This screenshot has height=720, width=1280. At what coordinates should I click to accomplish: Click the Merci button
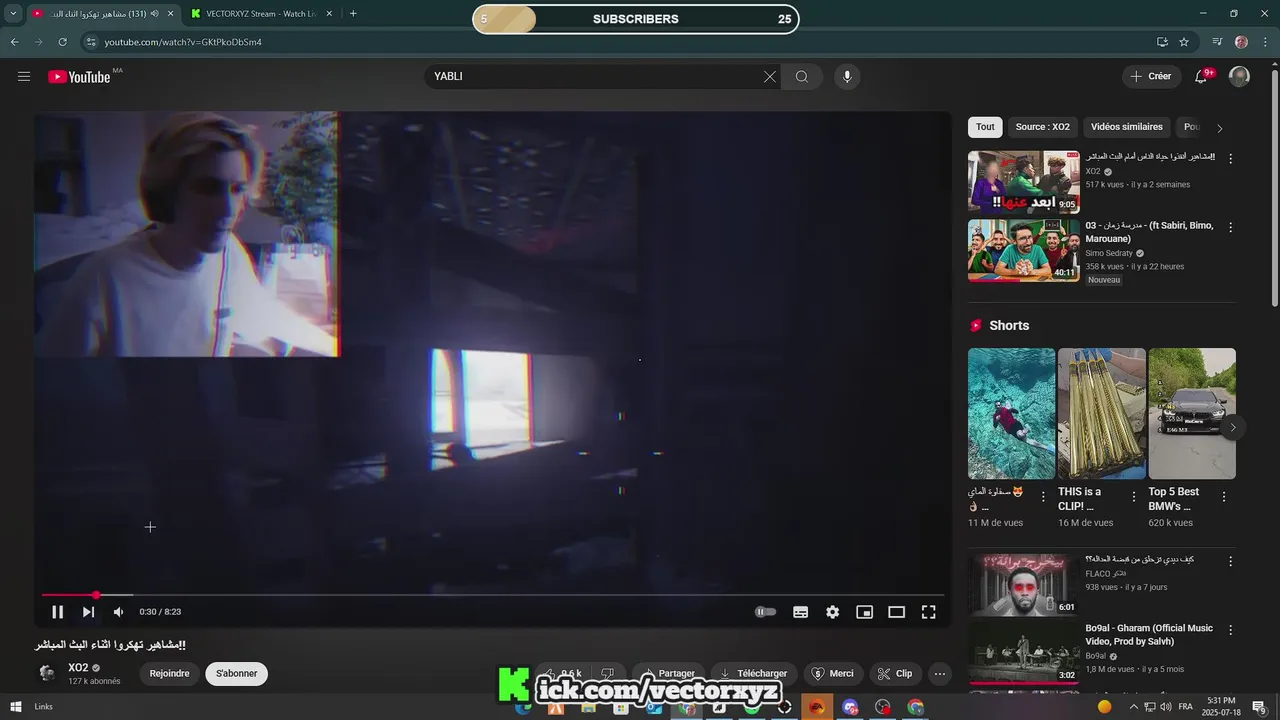(x=832, y=674)
